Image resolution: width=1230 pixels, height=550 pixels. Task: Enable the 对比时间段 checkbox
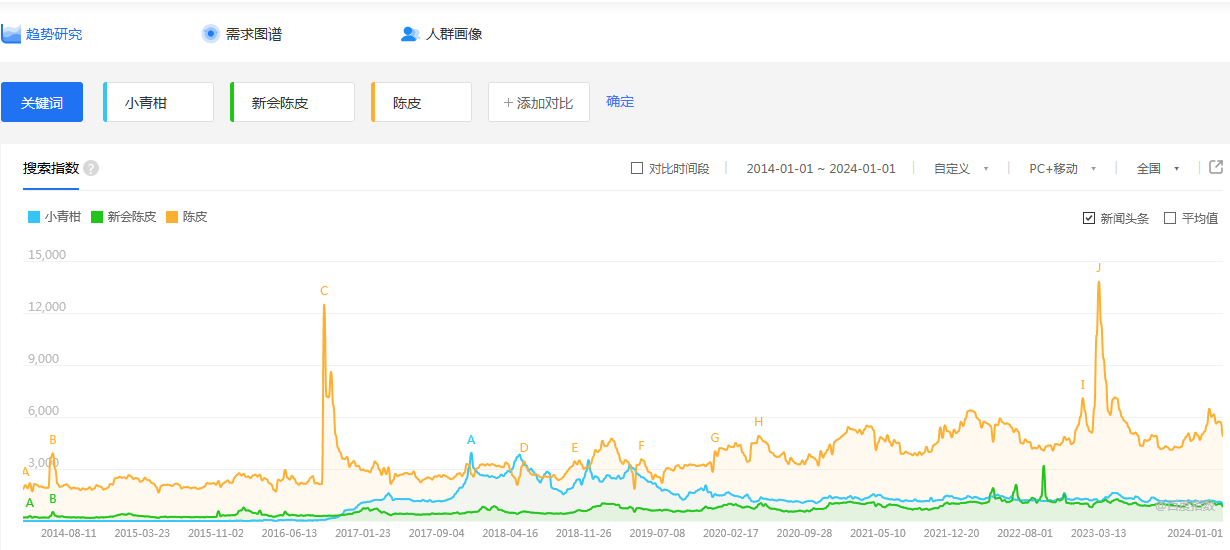[x=637, y=168]
